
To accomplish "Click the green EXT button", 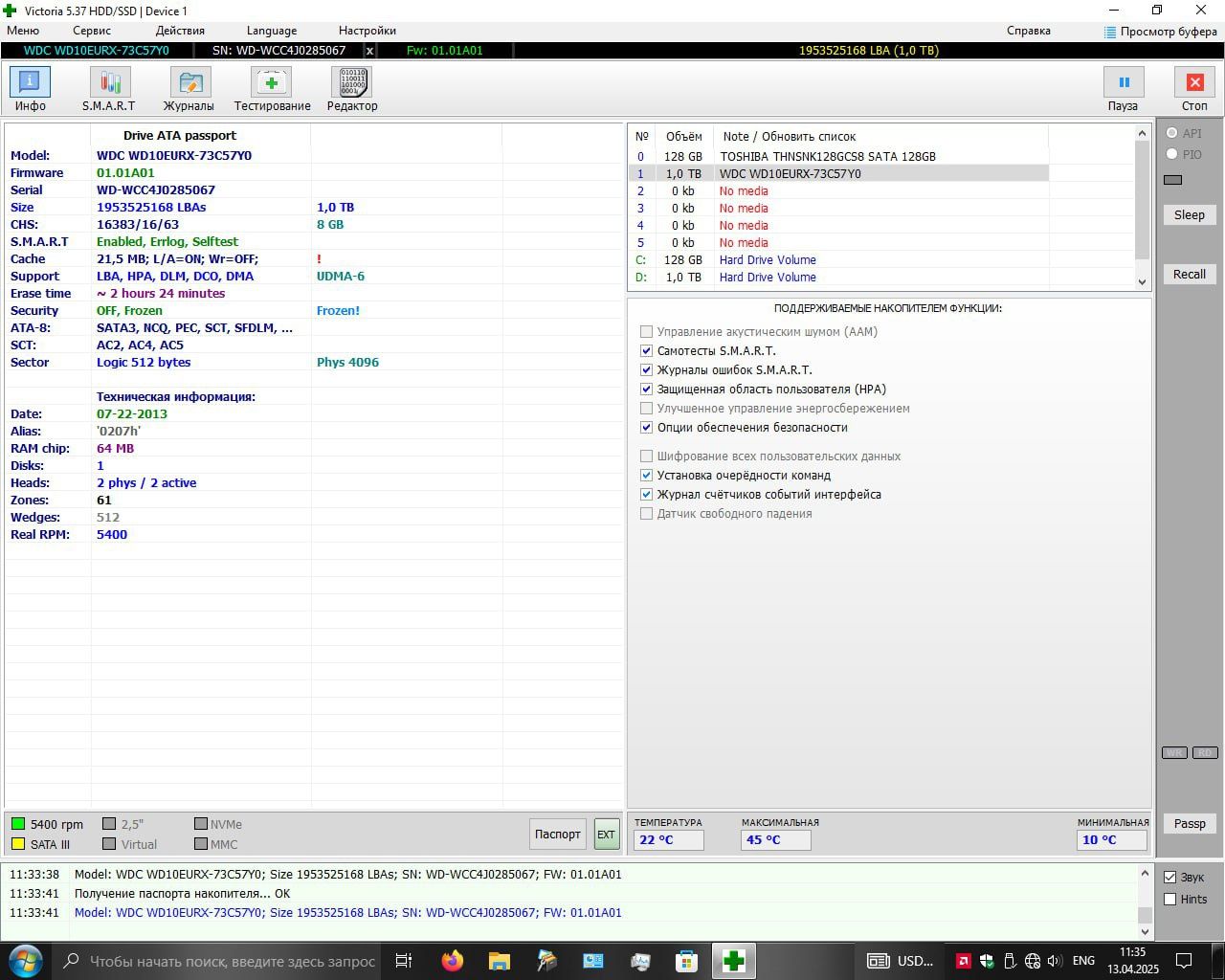I will pyautogui.click(x=607, y=834).
